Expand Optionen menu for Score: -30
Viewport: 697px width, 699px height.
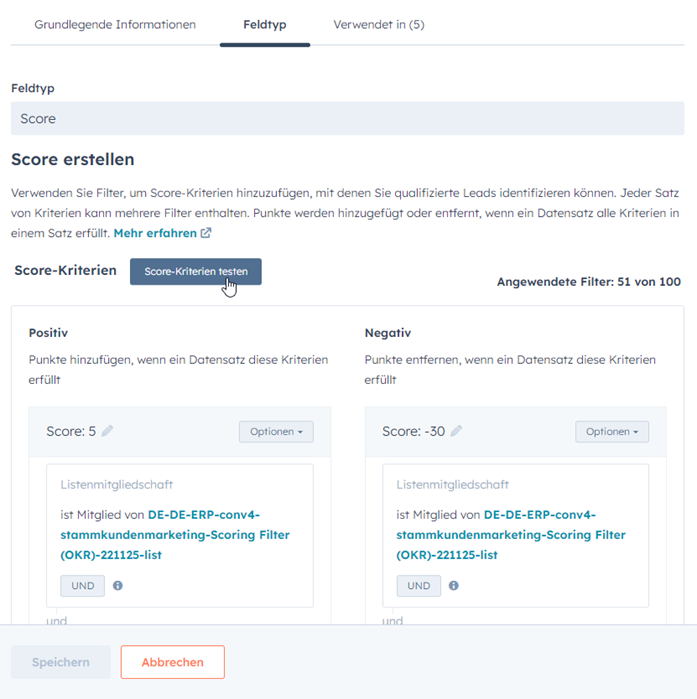point(612,431)
